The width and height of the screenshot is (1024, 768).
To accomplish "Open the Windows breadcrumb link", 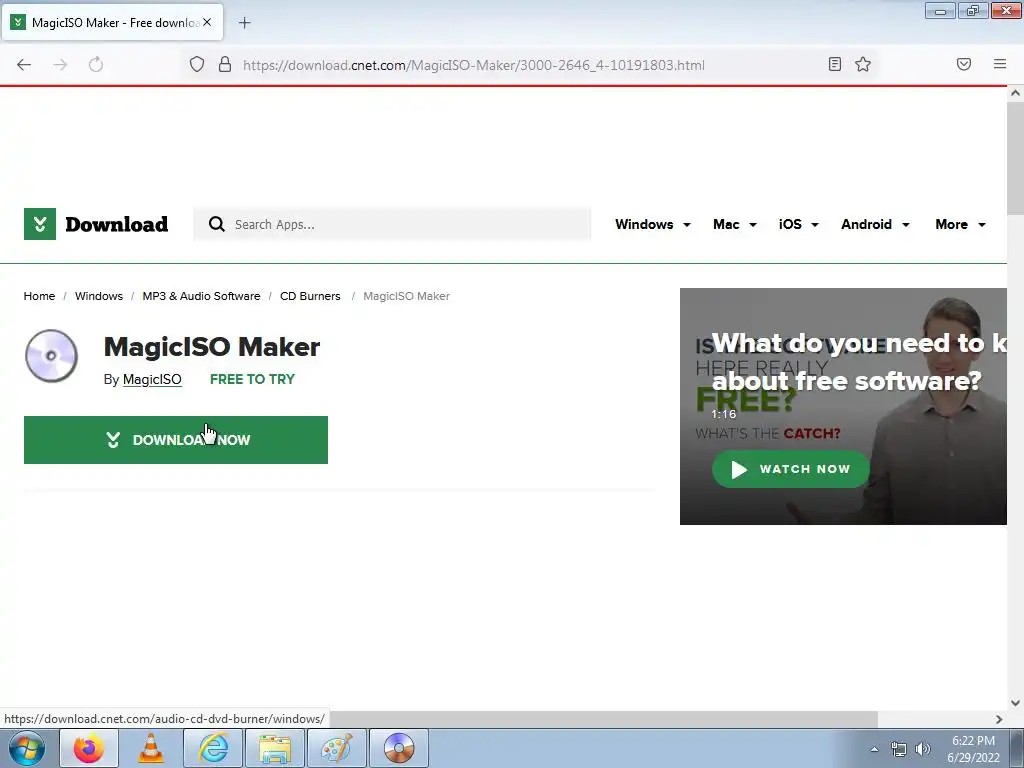I will coord(99,296).
